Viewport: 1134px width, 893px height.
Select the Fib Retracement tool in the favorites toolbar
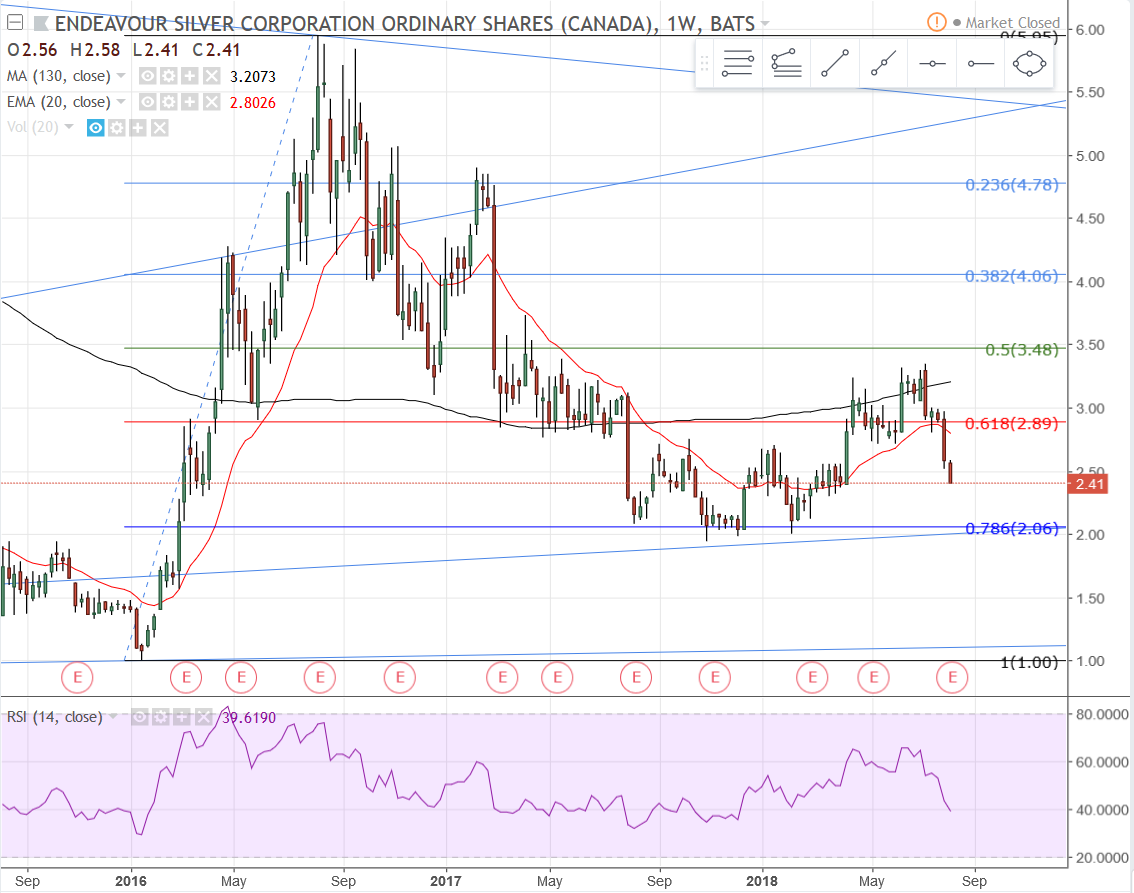(738, 64)
